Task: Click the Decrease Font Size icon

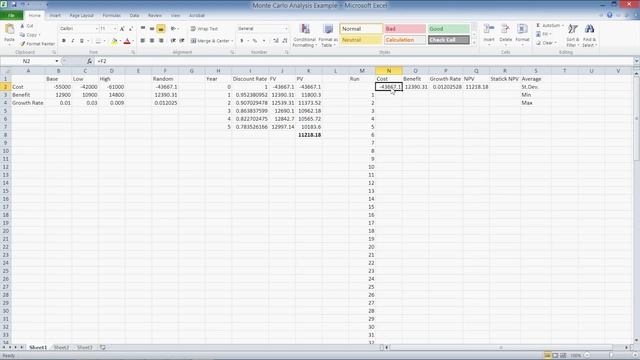Action: pos(131,29)
